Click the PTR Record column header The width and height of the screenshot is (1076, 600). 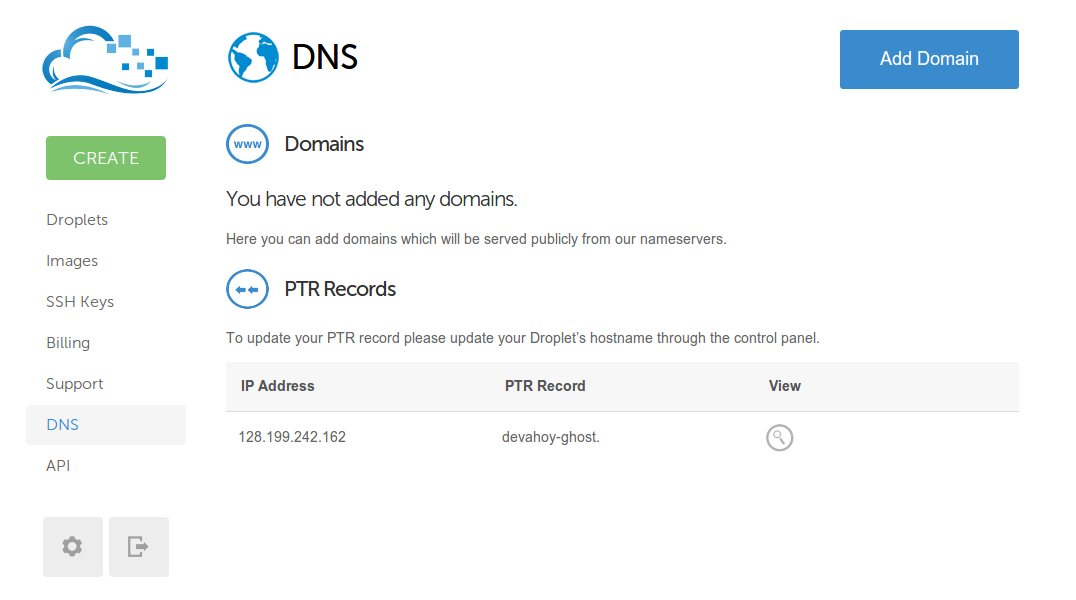(x=545, y=386)
